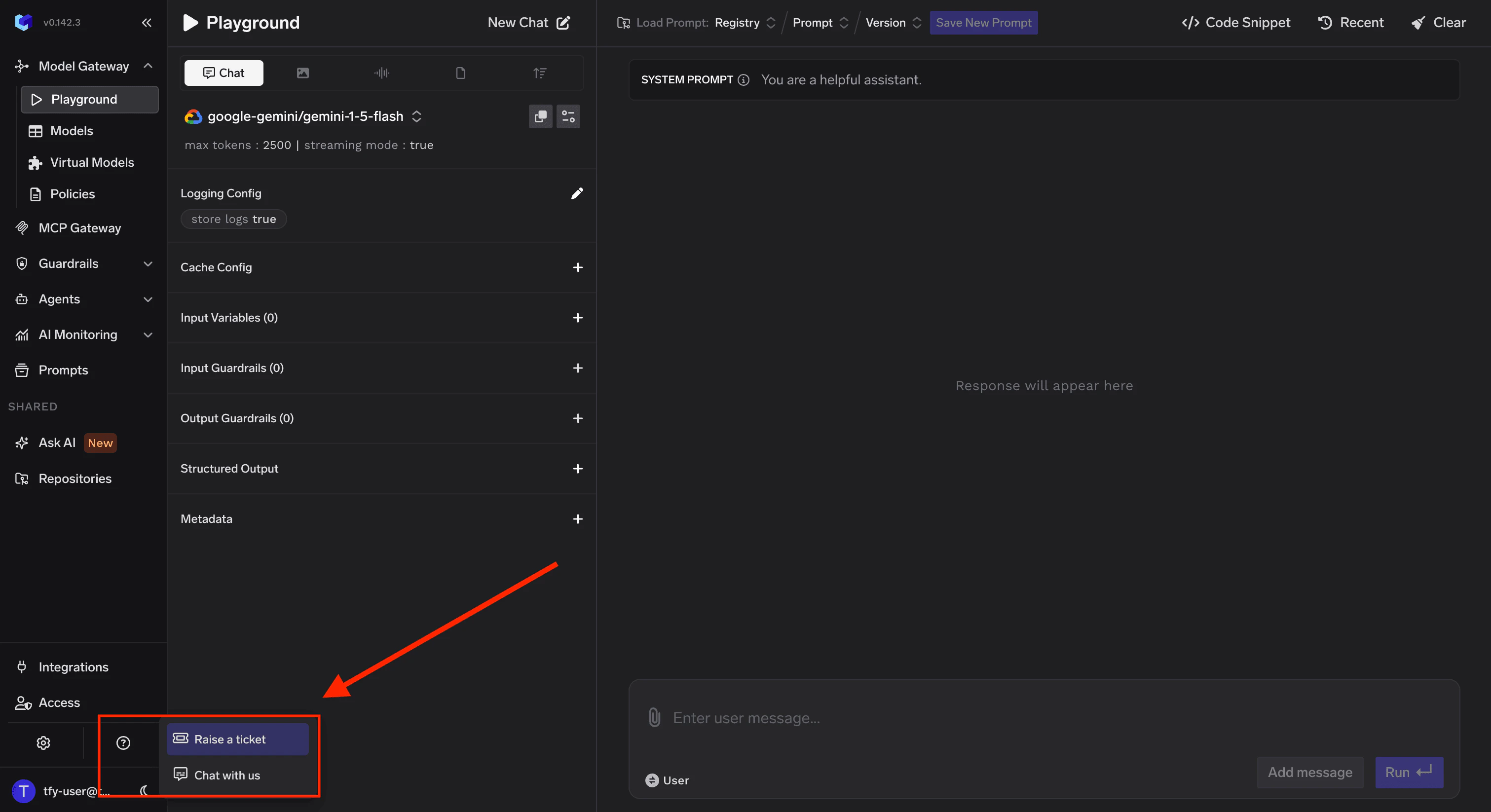Add Output Guardrails with the plus icon
The image size is (1491, 812).
pos(578,418)
